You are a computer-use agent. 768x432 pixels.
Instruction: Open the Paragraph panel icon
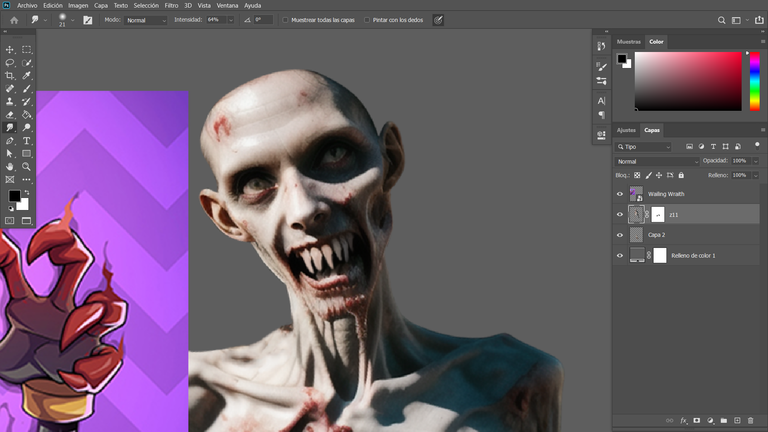(x=601, y=115)
